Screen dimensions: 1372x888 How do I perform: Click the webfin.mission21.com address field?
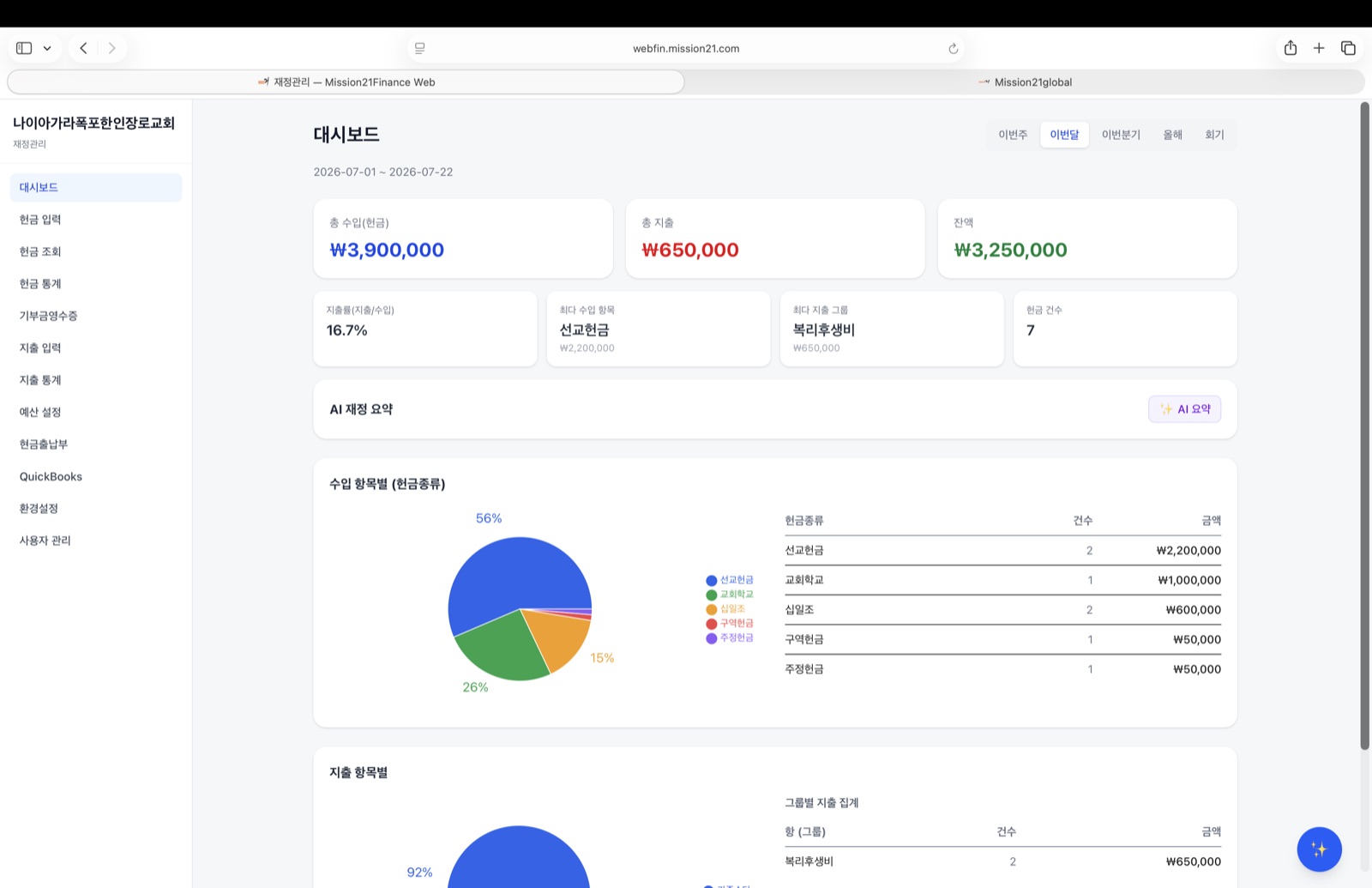pyautogui.click(x=686, y=49)
